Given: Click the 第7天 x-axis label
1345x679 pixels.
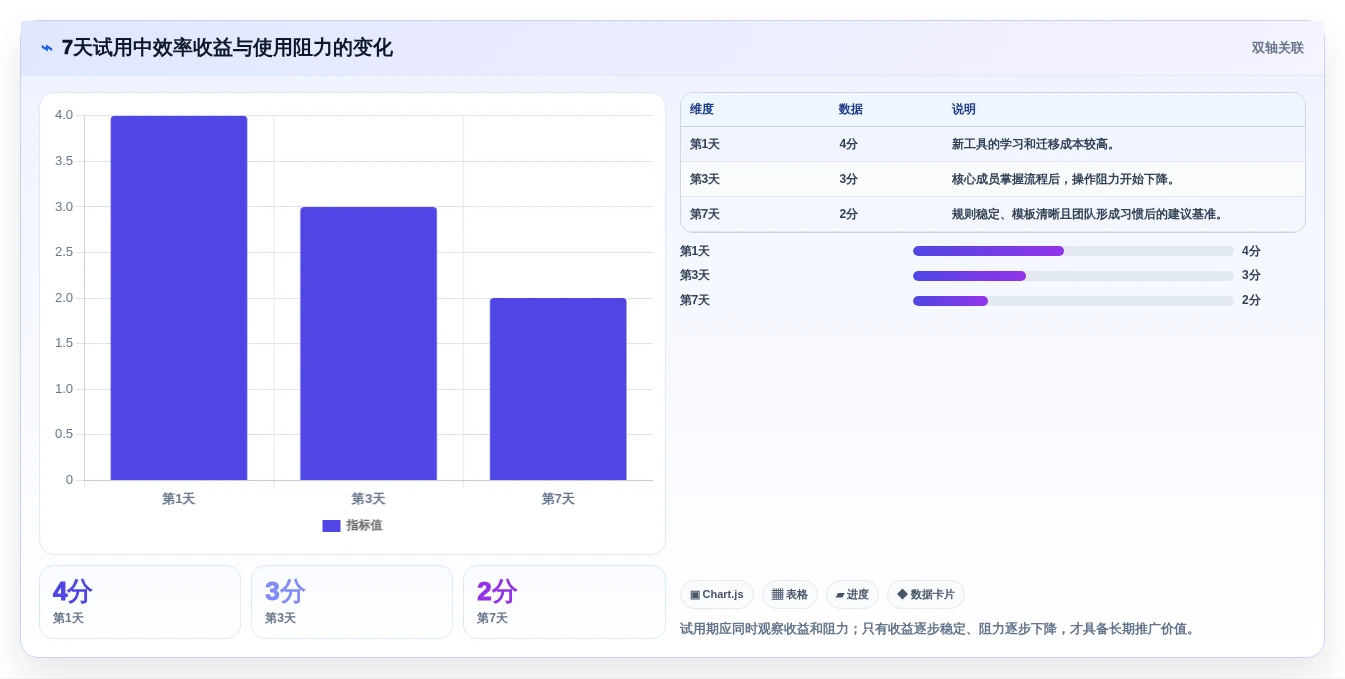Looking at the screenshot, I should coord(558,499).
